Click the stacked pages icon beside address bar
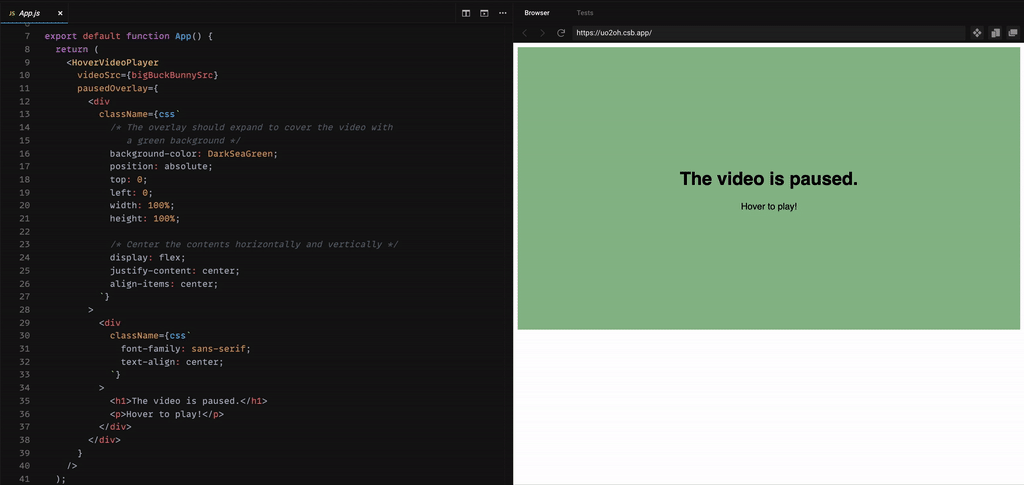Screen dimensions: 1024x485 click(995, 33)
